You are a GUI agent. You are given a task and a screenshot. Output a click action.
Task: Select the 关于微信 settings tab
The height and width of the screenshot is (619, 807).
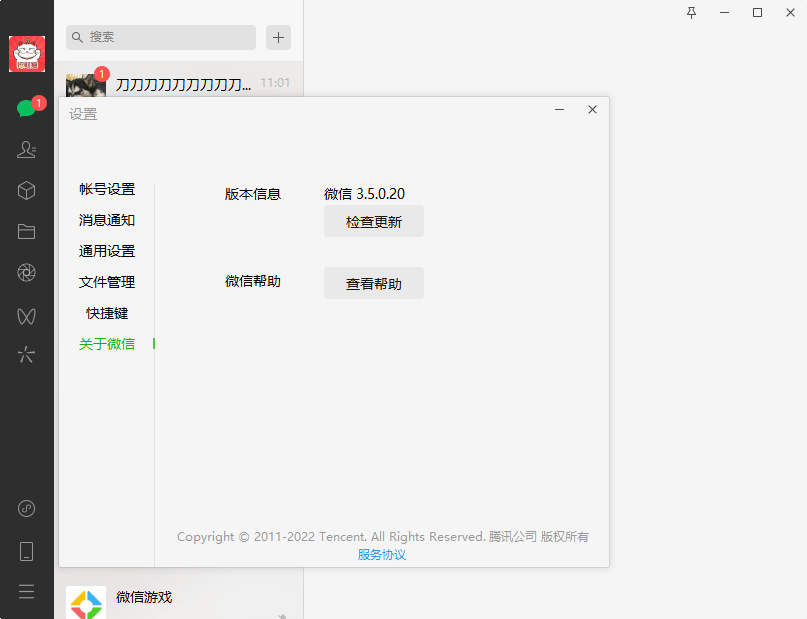107,344
